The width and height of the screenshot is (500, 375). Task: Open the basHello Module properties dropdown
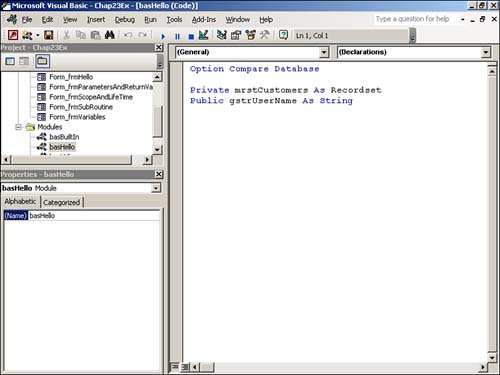(x=156, y=188)
